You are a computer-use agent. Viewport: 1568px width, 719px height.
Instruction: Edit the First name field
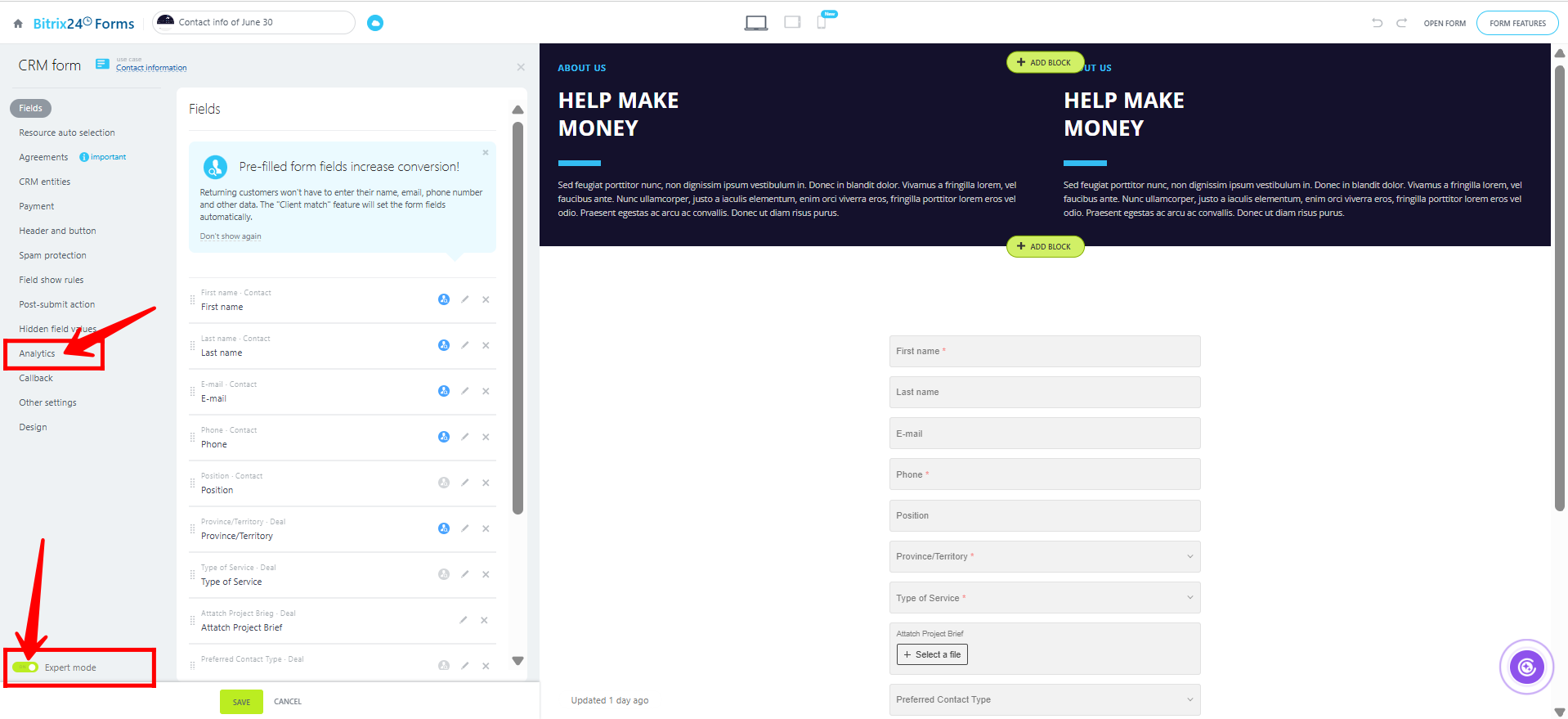[x=464, y=299]
